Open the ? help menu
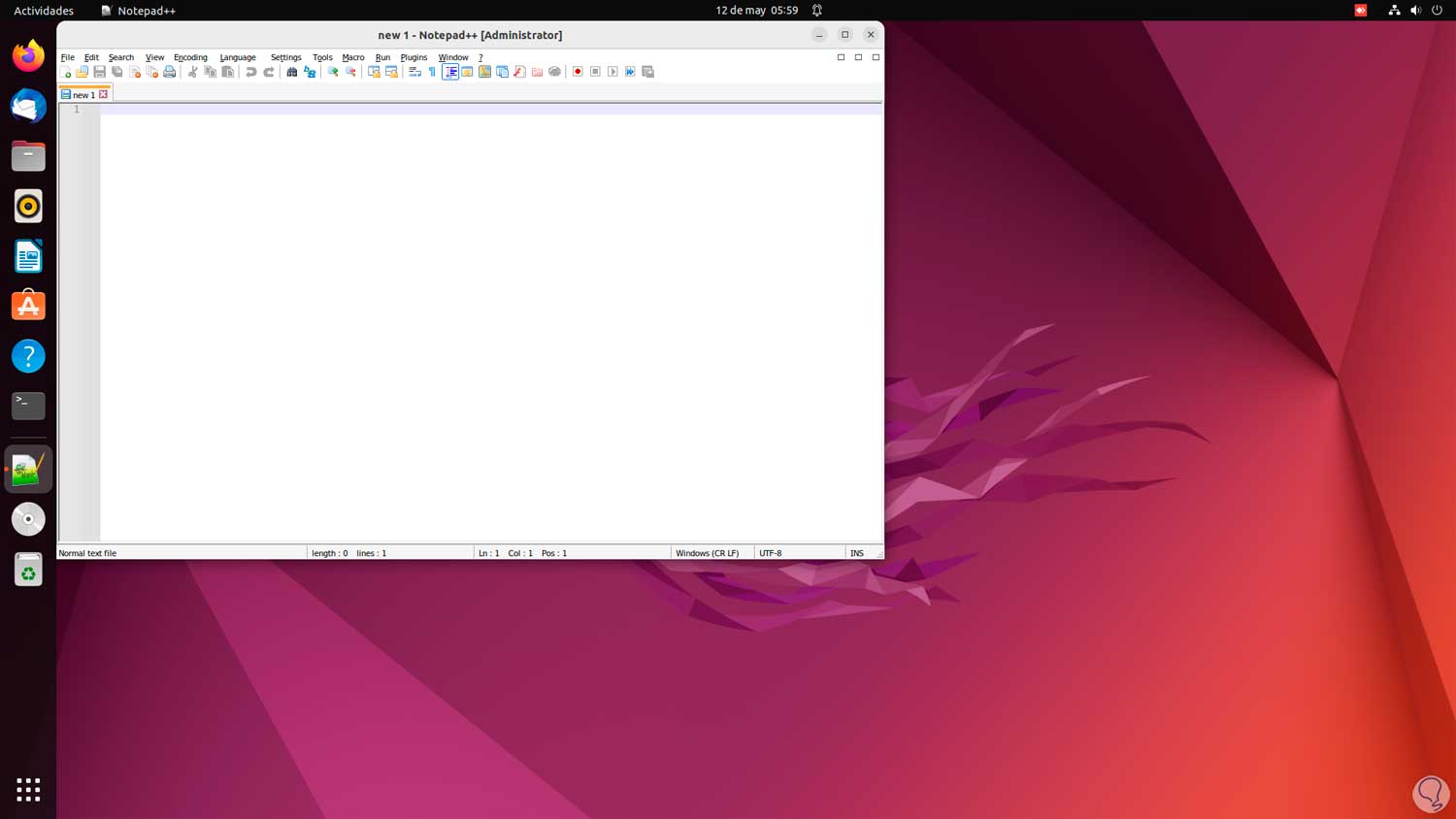The image size is (1456, 819). coord(480,57)
